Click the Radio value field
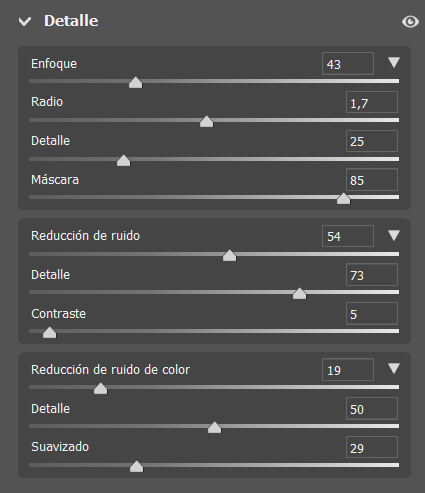Viewport: 425px width, 493px height. click(x=372, y=102)
